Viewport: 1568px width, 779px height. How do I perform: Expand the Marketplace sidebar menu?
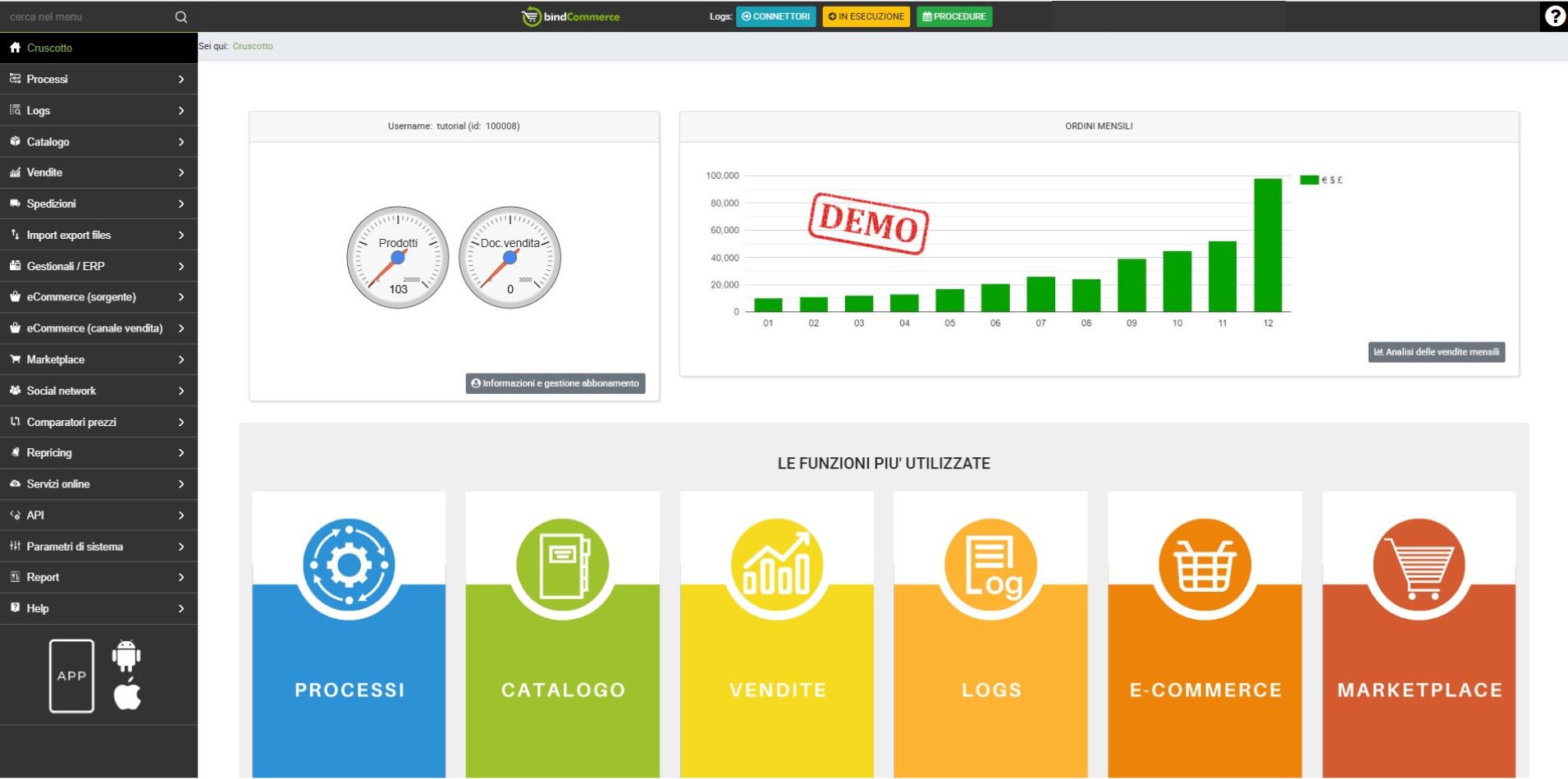click(x=98, y=360)
